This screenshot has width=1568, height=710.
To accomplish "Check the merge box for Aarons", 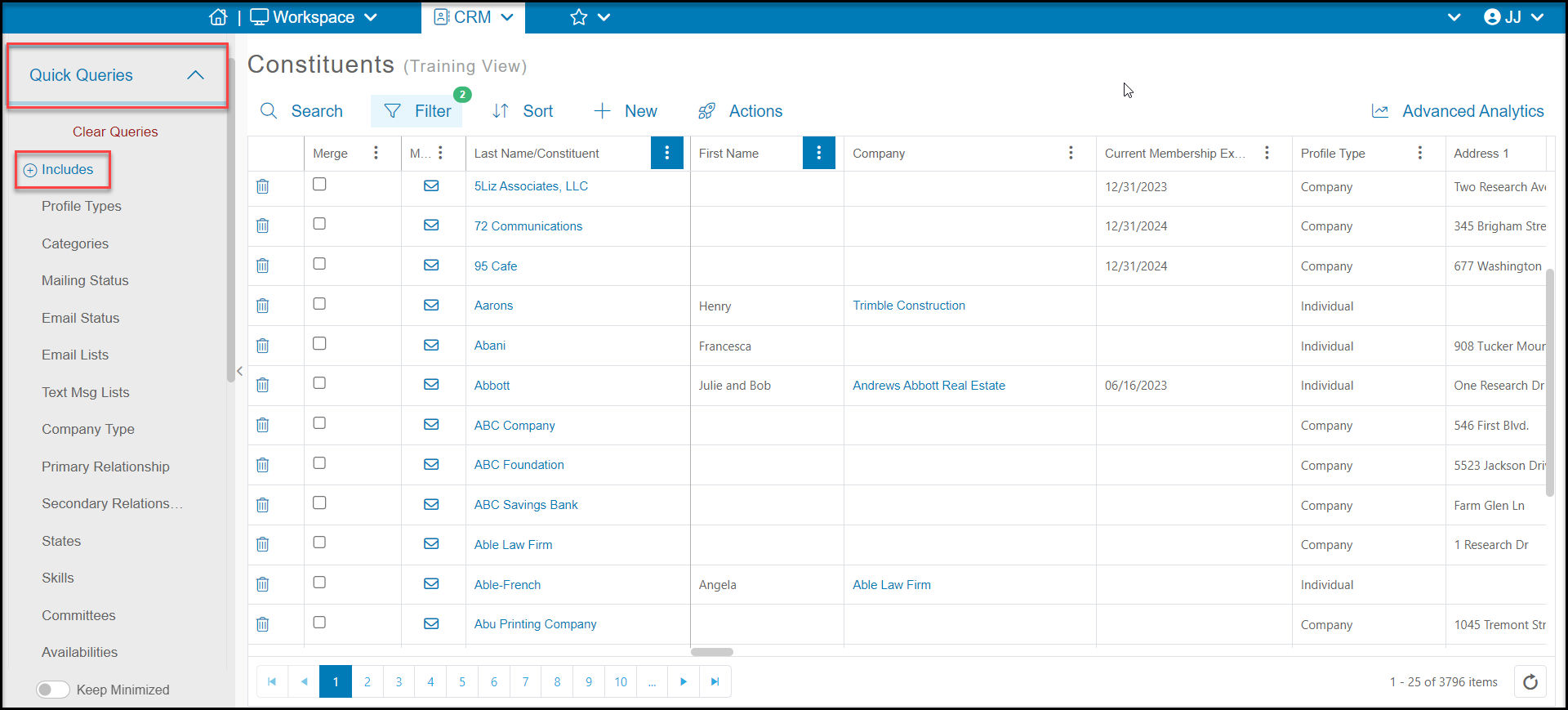I will 319,304.
